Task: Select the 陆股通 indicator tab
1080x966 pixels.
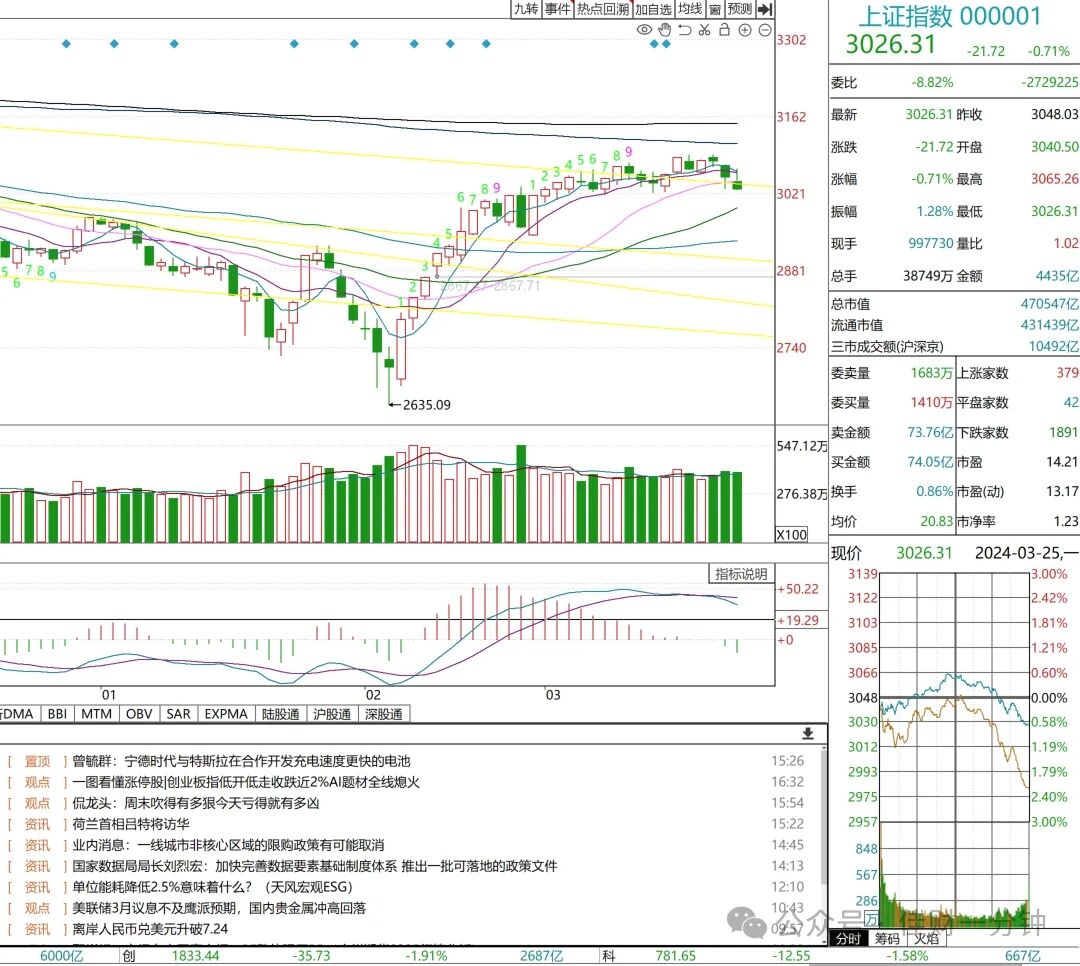Action: click(280, 714)
